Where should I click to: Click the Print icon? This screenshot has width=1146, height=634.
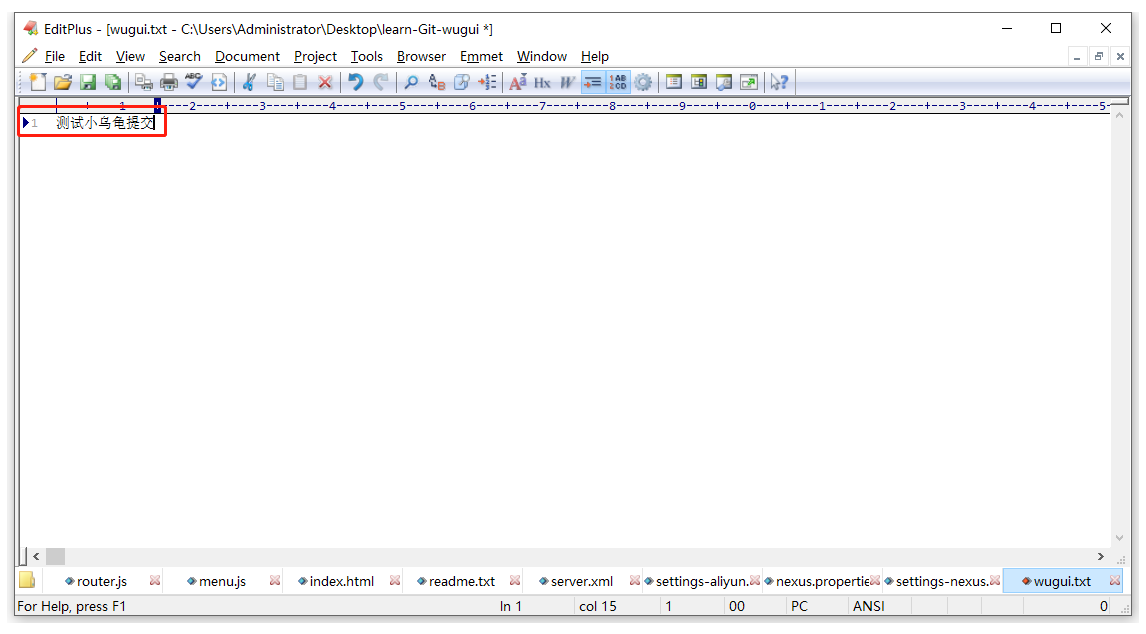[169, 82]
